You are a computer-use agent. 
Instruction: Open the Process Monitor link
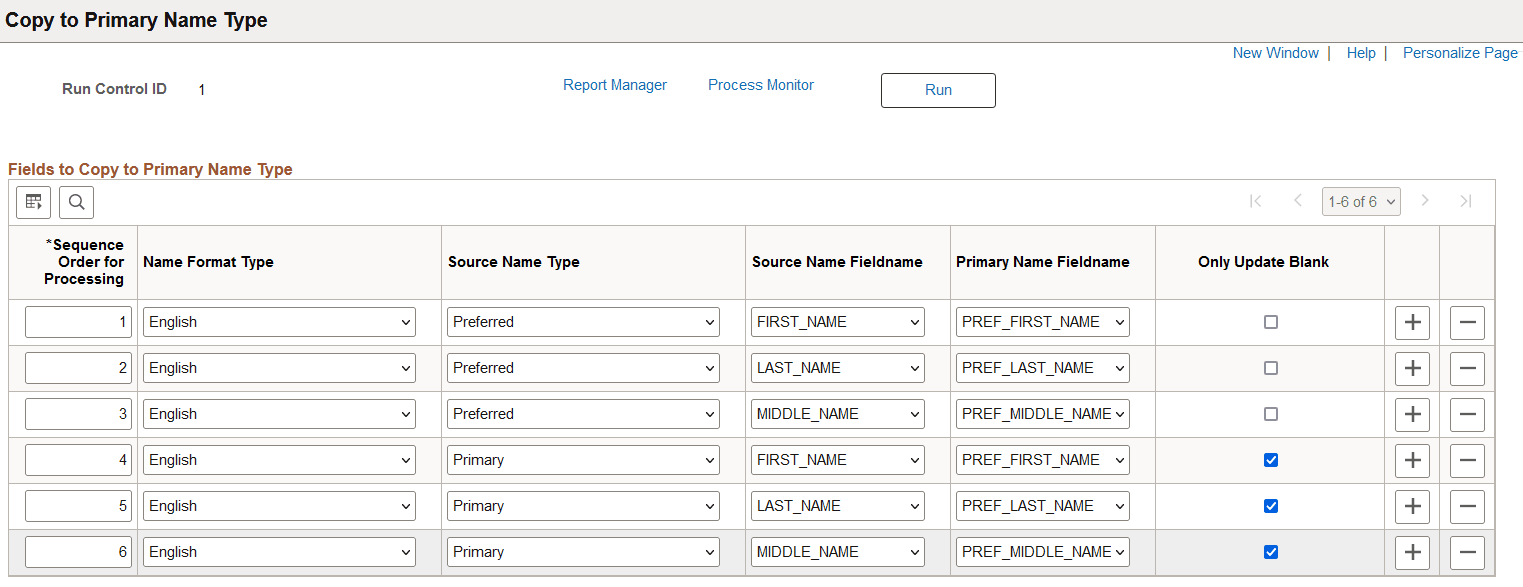(760, 85)
